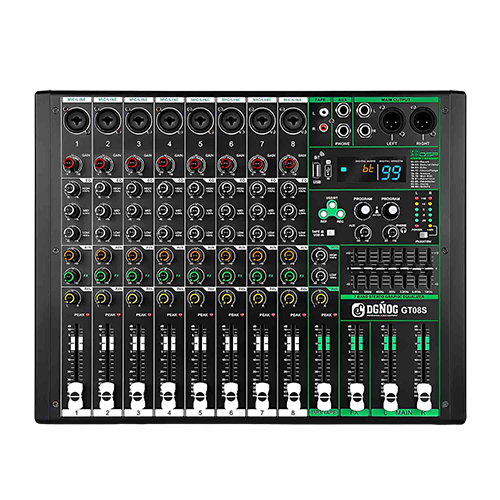Click the LEFT main XLR output connector
Image resolution: width=500 pixels, height=500 pixels.
[x=392, y=121]
